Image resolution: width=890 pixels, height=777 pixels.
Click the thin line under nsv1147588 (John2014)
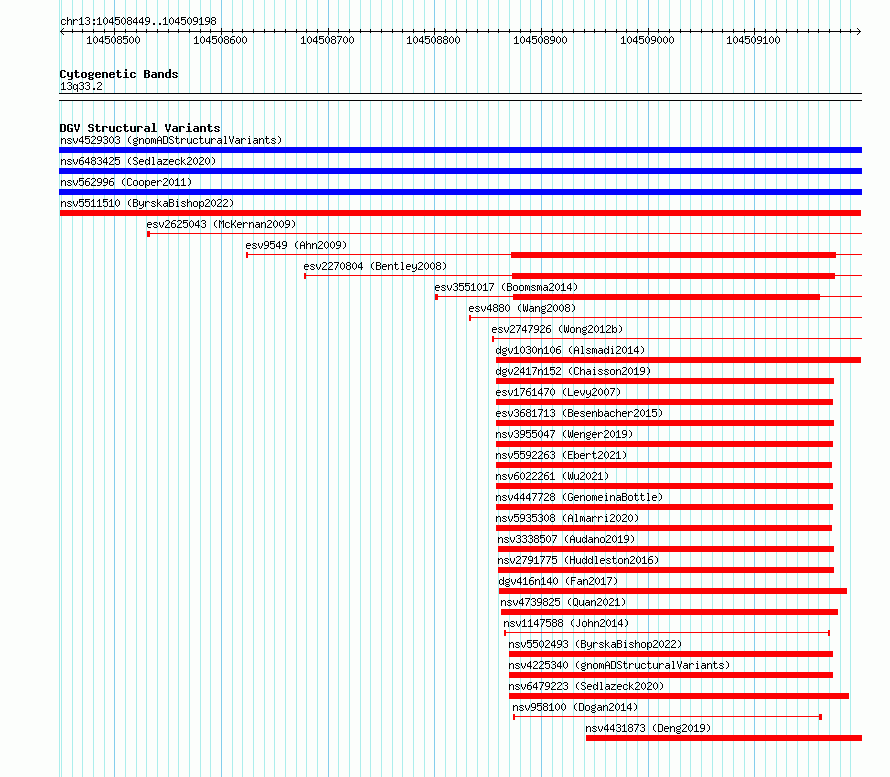coord(667,633)
